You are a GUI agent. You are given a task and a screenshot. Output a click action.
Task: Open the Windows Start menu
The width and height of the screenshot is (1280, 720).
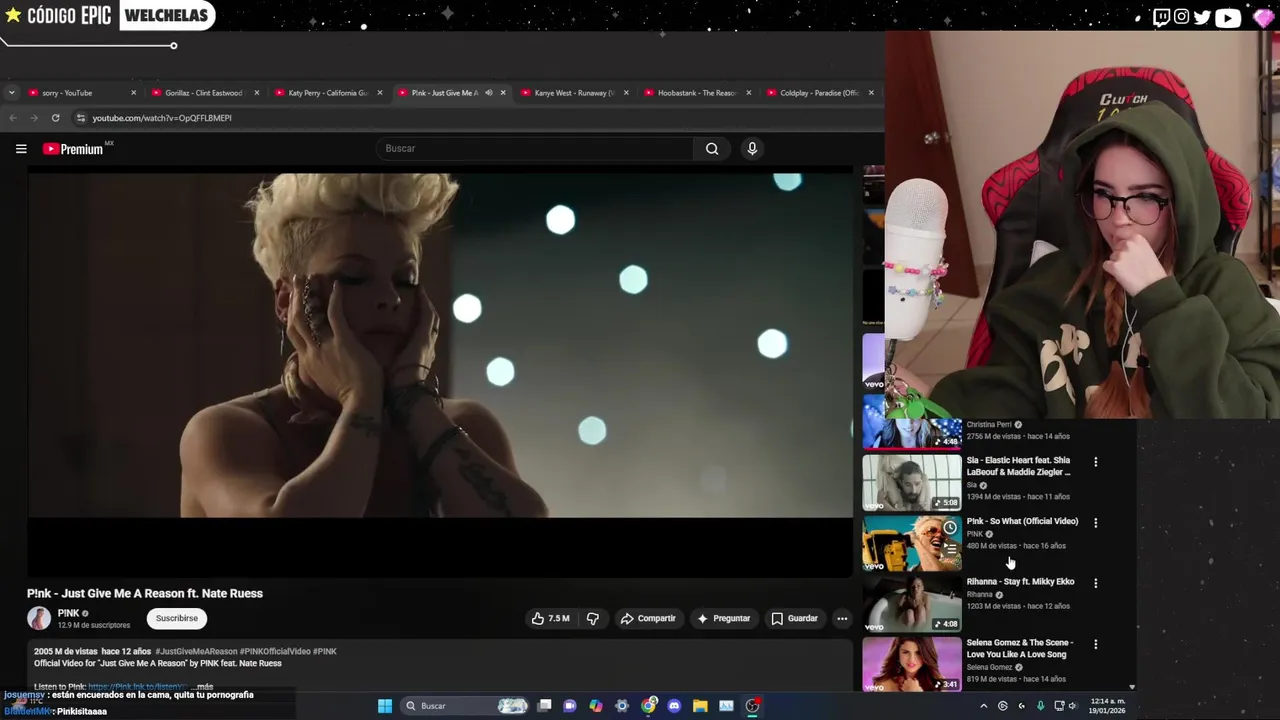pos(385,706)
